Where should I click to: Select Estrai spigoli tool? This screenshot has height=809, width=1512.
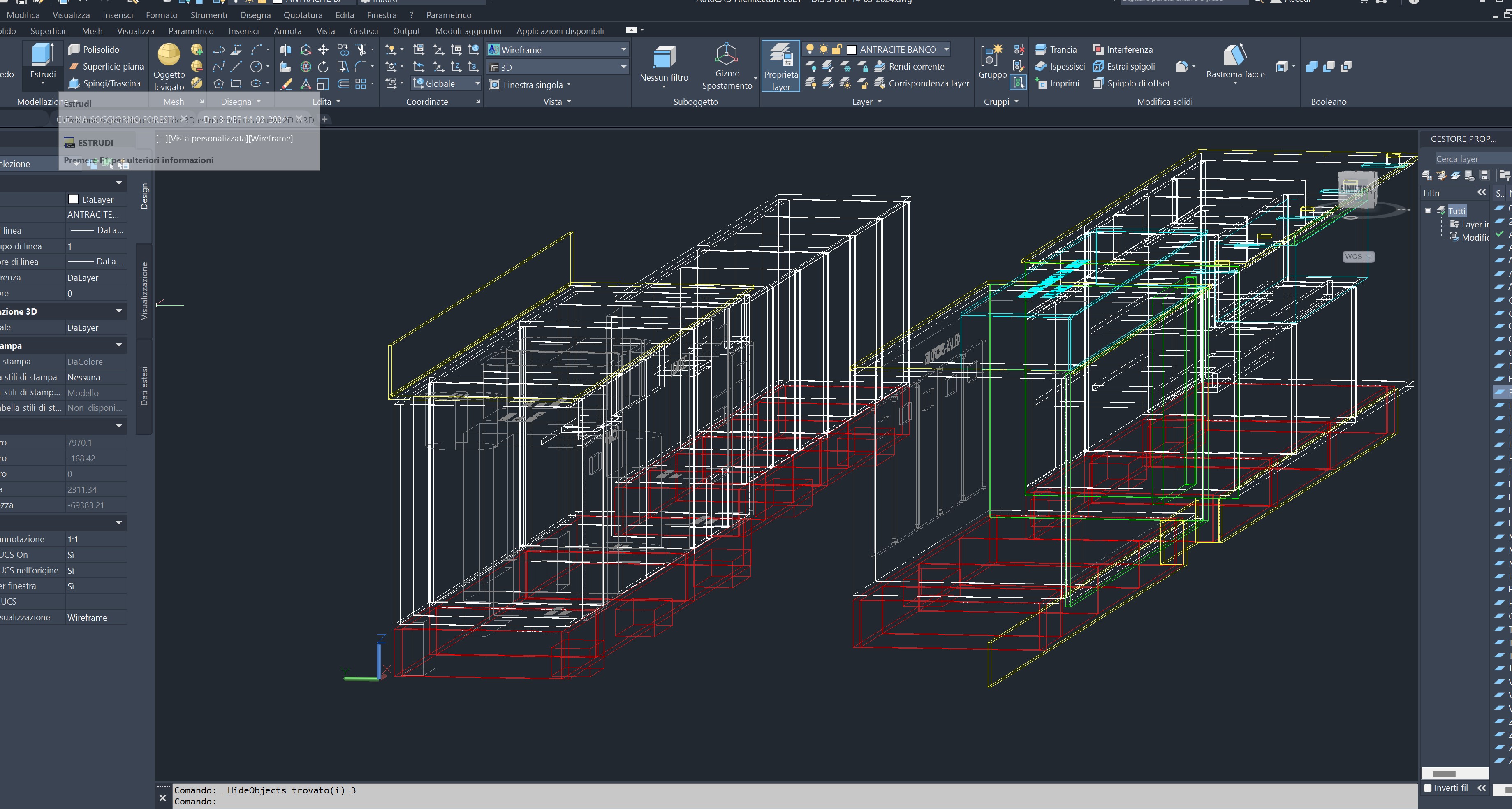coord(1123,66)
